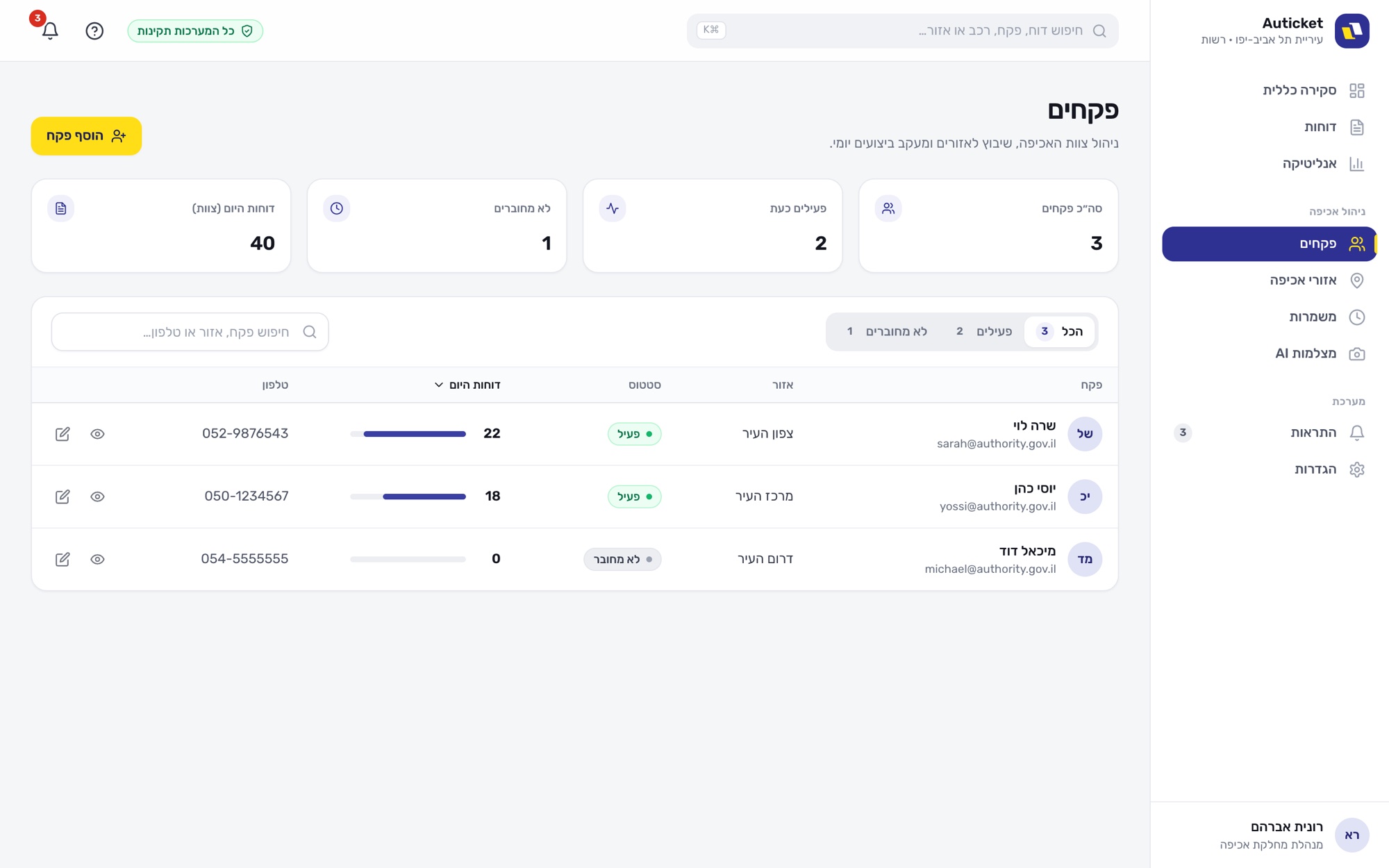This screenshot has height=868, width=1389.
Task: Click the לא מחוברים clock icon
Action: (x=337, y=208)
